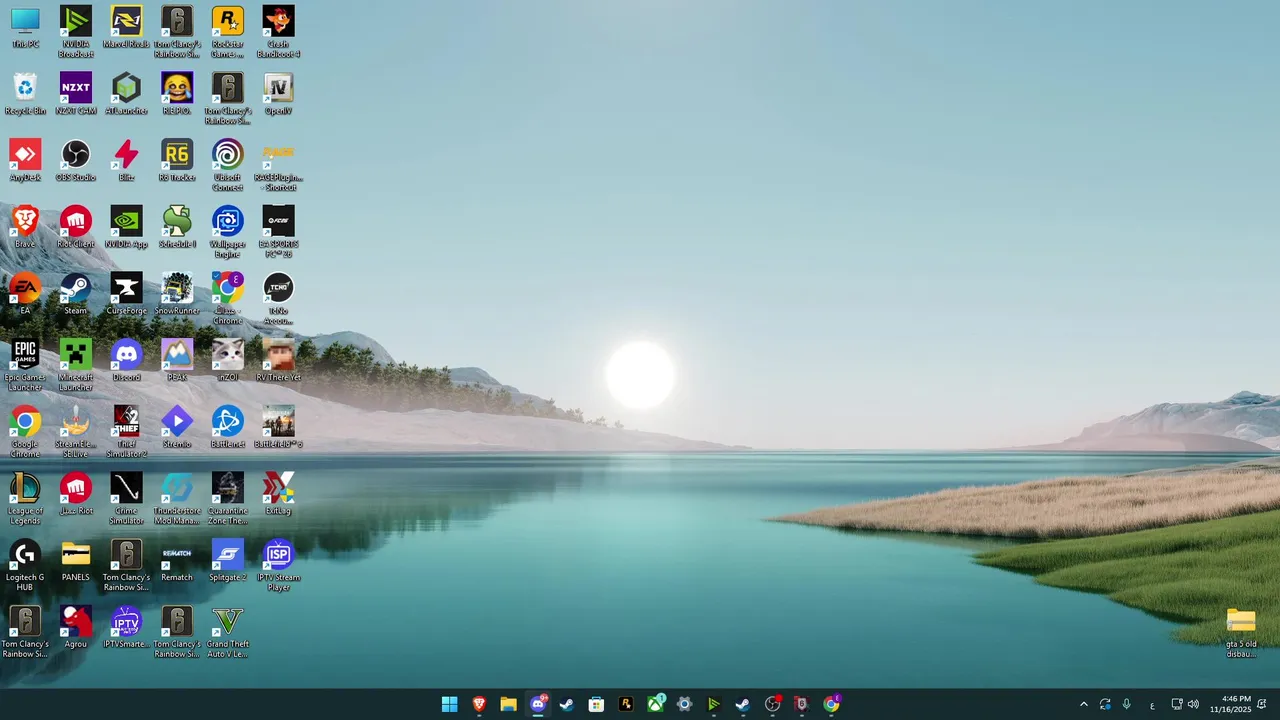Viewport: 1280px width, 720px height.
Task: Open the Marvel Rivals shortcut
Action: coord(126,28)
